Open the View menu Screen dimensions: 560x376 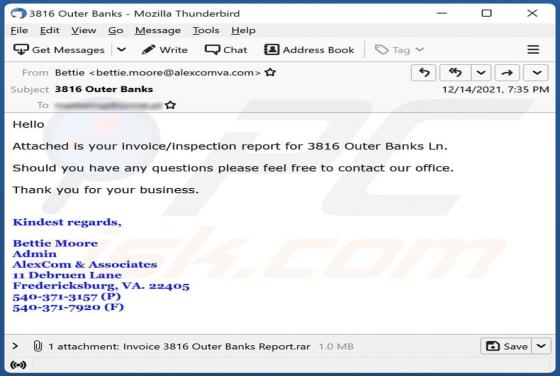click(x=84, y=30)
